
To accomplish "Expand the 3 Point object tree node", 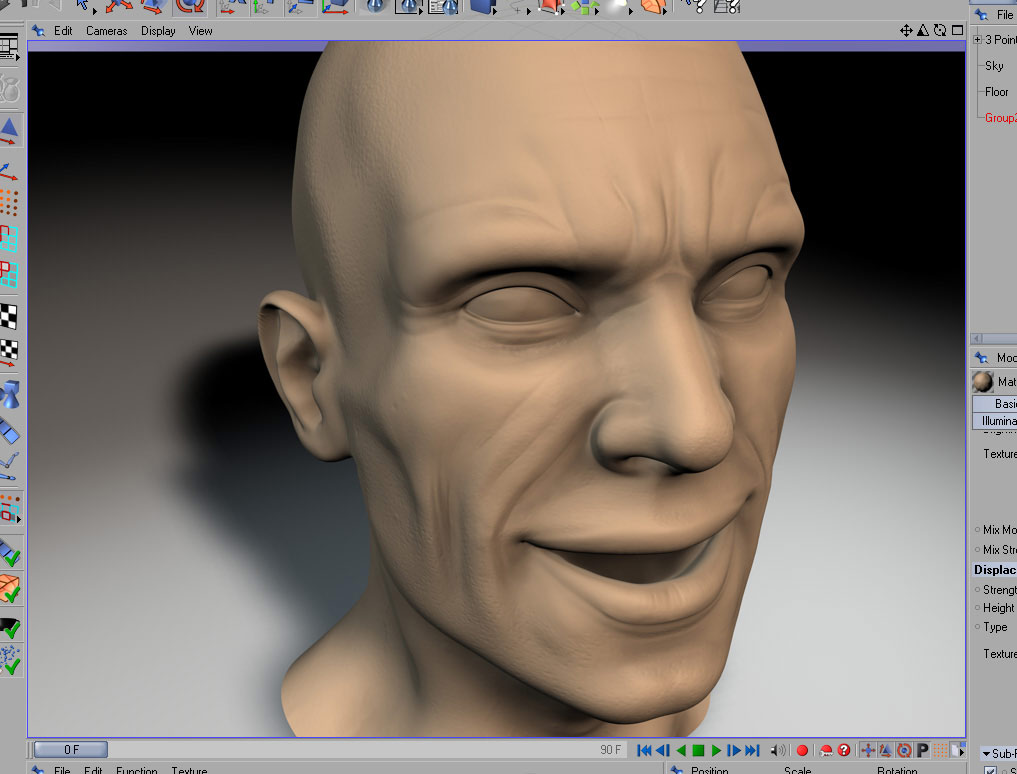I will (x=977, y=40).
